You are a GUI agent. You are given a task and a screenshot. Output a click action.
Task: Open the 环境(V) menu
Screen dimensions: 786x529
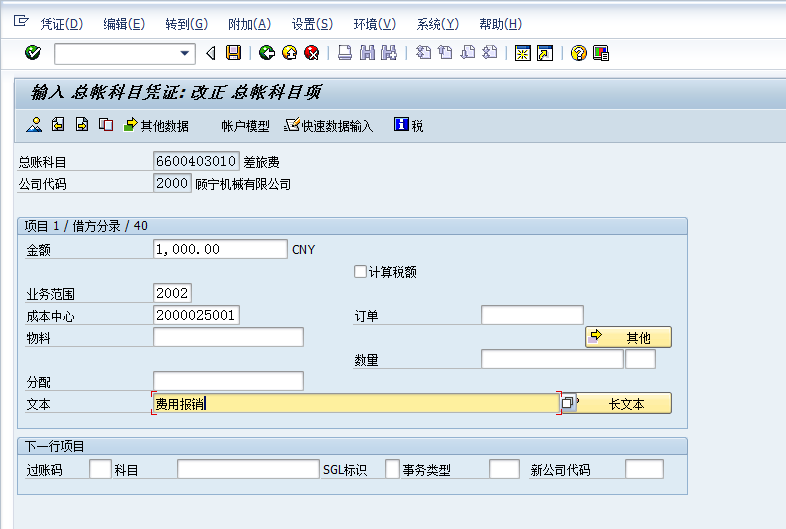(x=374, y=24)
